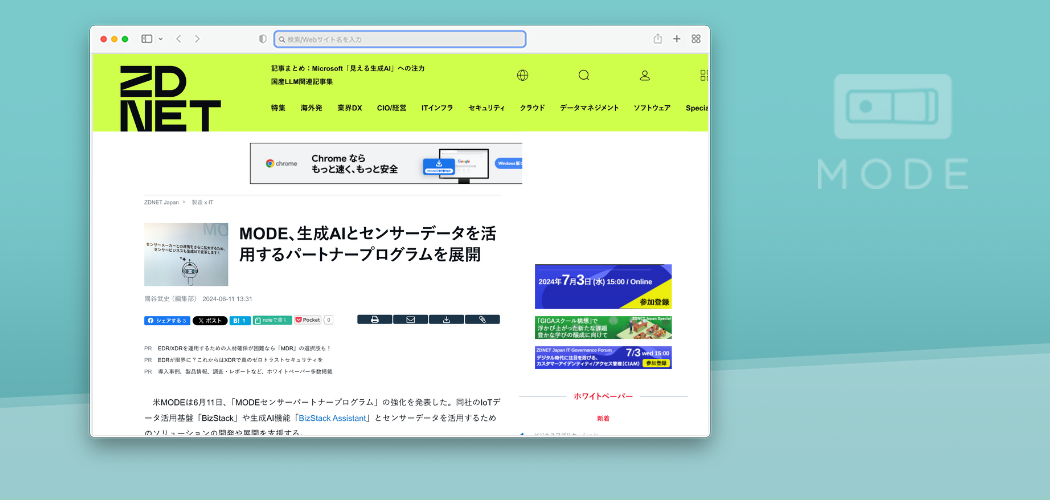
Task: Expand the sidebar dropdown chevron
Action: click(x=160, y=39)
